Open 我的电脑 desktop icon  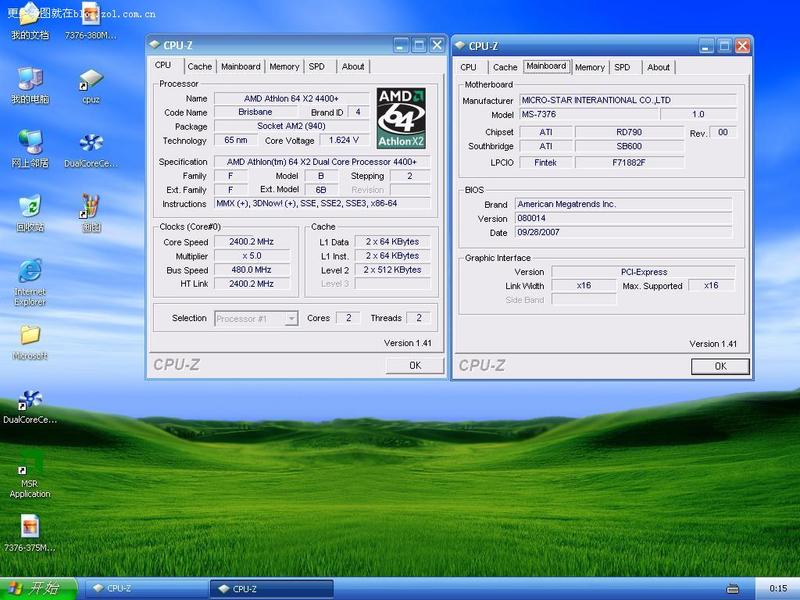tap(30, 79)
